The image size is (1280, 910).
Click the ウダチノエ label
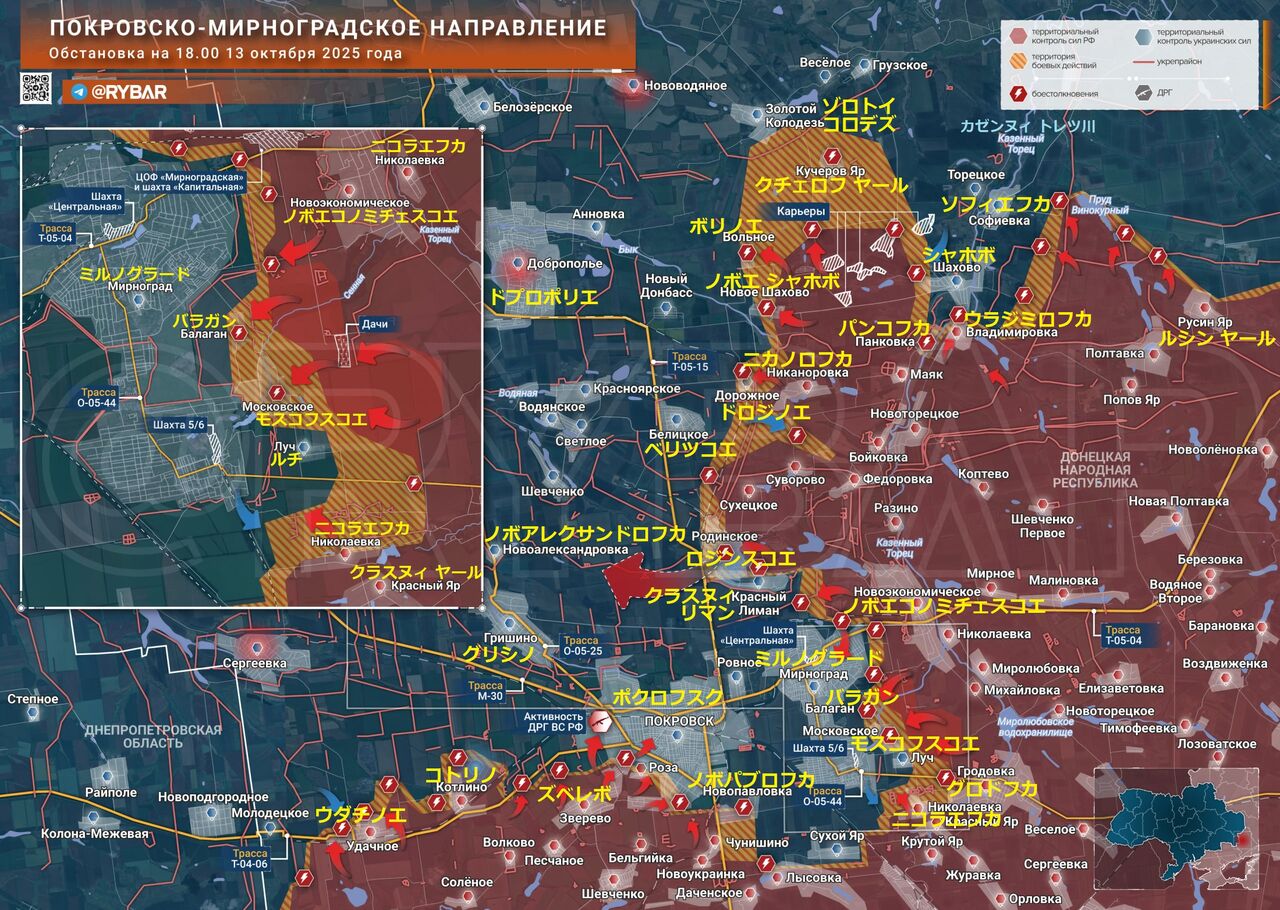[361, 815]
